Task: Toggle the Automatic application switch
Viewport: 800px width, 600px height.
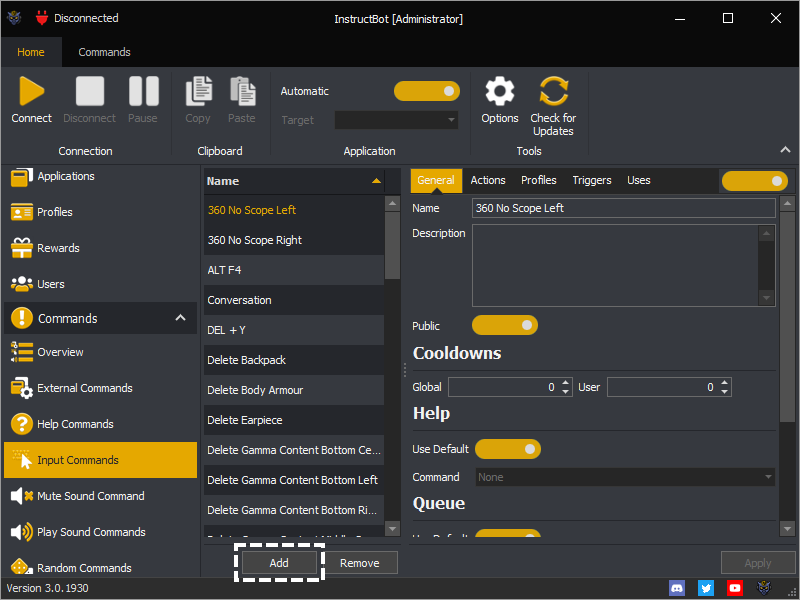Action: [x=427, y=91]
